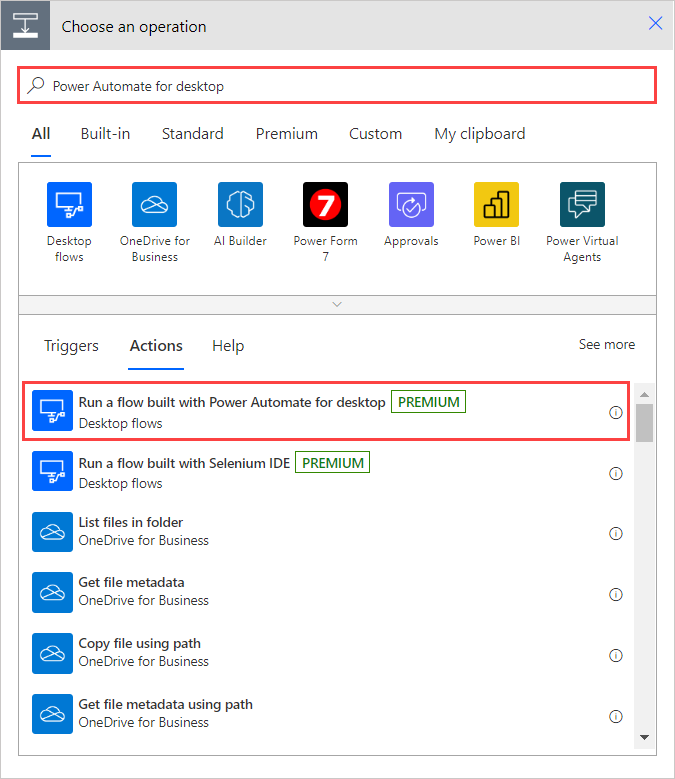Click icon of Run a flow built with Power Automate
The image size is (675, 779).
[52, 410]
